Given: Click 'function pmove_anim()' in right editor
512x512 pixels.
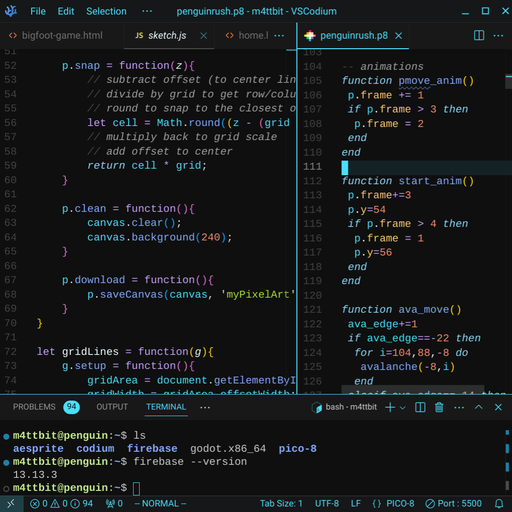Looking at the screenshot, I should pyautogui.click(x=408, y=81).
